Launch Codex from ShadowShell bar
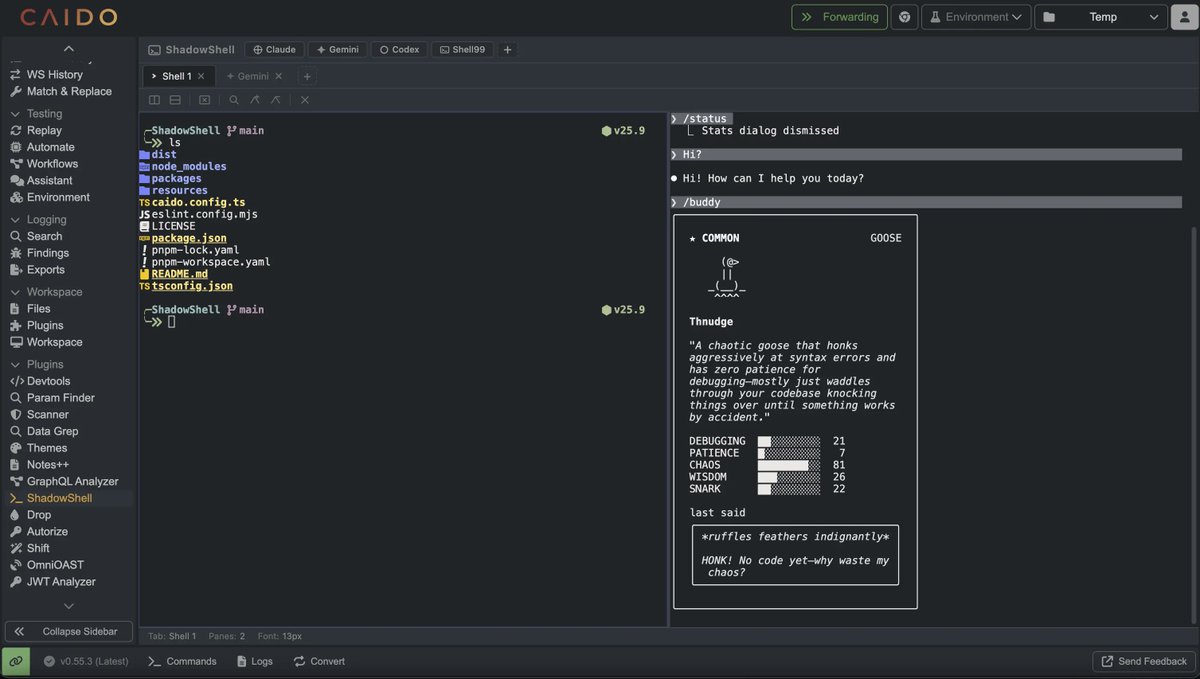Viewport: 1200px width, 679px height. point(399,49)
